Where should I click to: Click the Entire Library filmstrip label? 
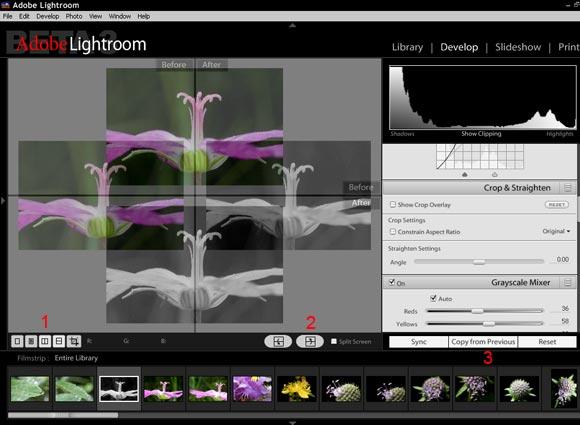[76, 358]
